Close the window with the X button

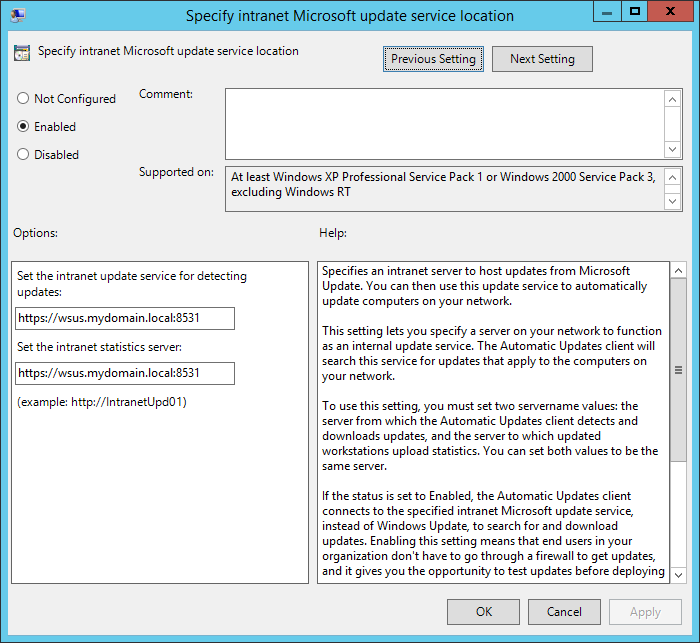670,12
